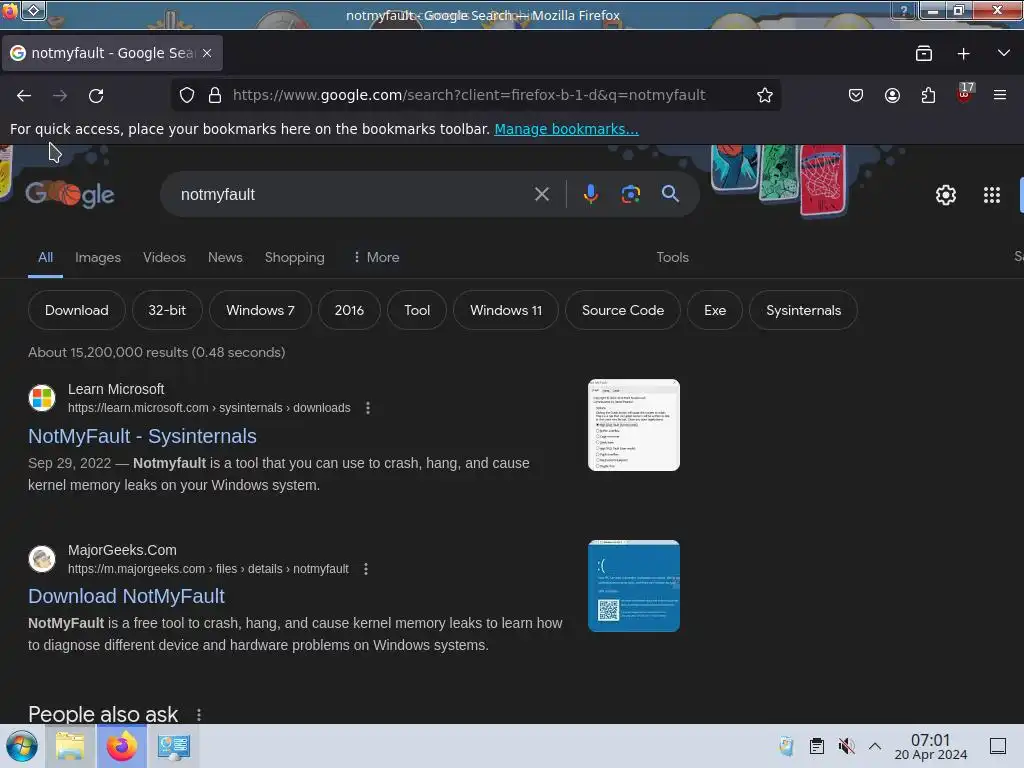Screen dimensions: 1024x768
Task: Click the Learn Microsoft site icon
Action: (42, 398)
